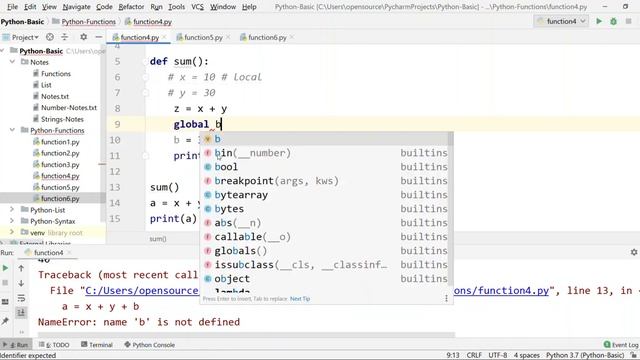Open the function4.py traceback file link

tap(501, 291)
